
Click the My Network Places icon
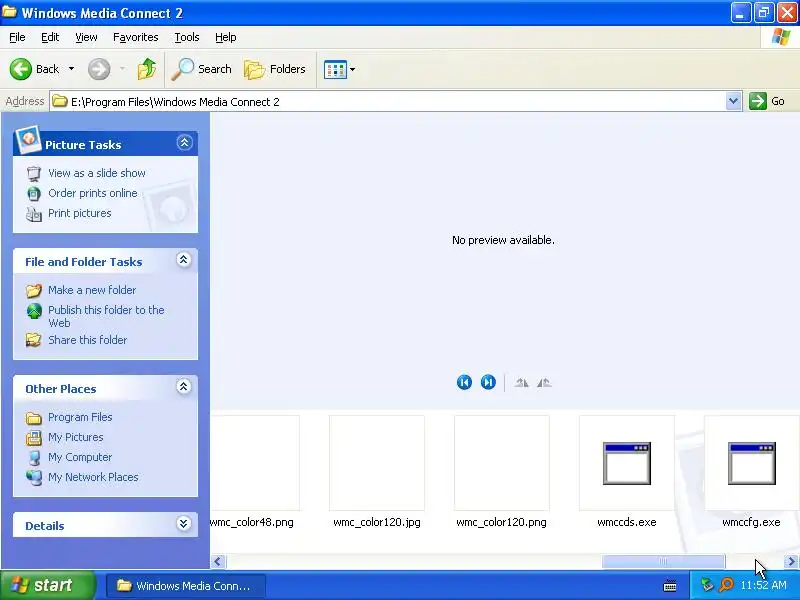click(34, 478)
